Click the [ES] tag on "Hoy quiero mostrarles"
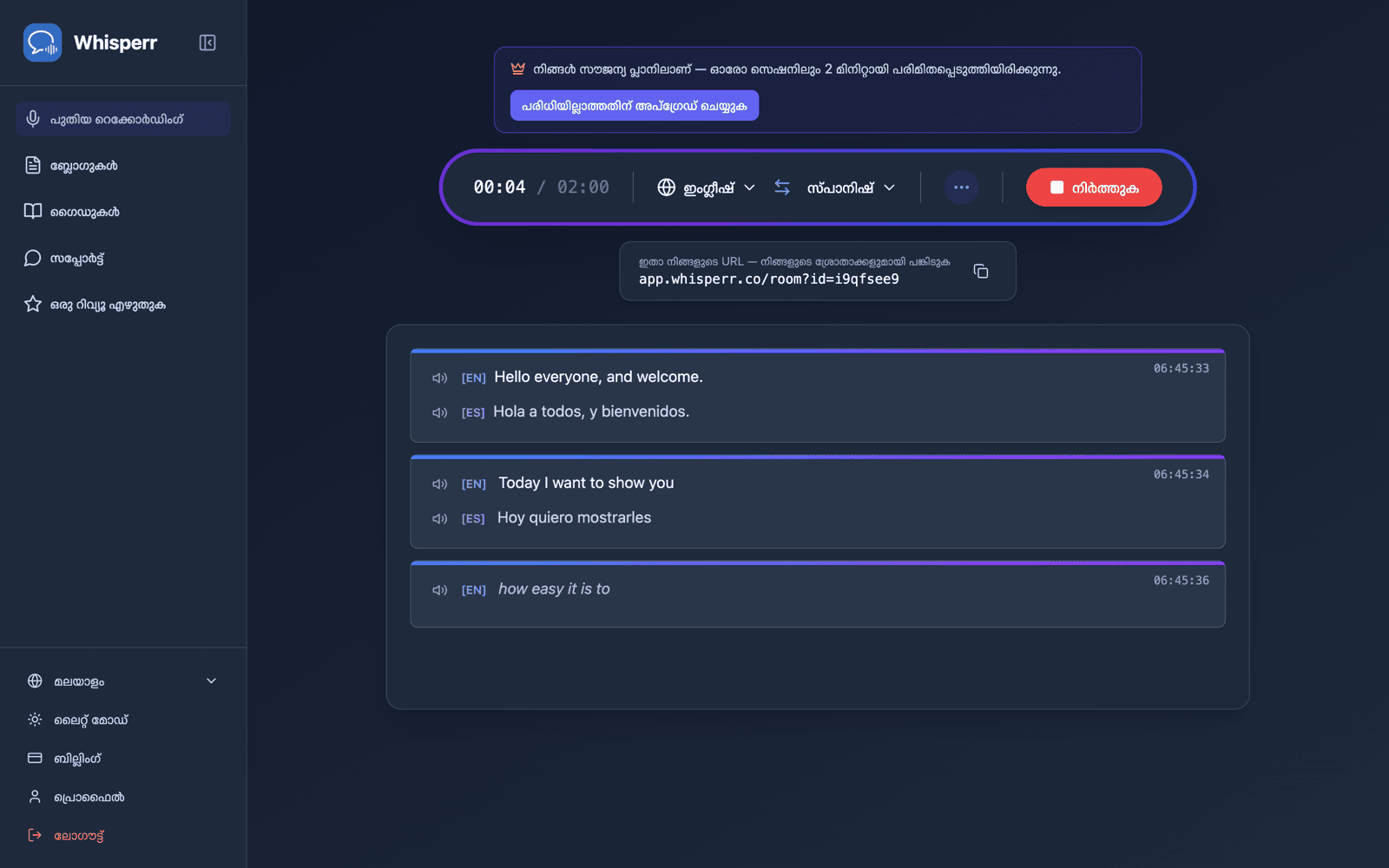Image resolution: width=1389 pixels, height=868 pixels. tap(473, 518)
